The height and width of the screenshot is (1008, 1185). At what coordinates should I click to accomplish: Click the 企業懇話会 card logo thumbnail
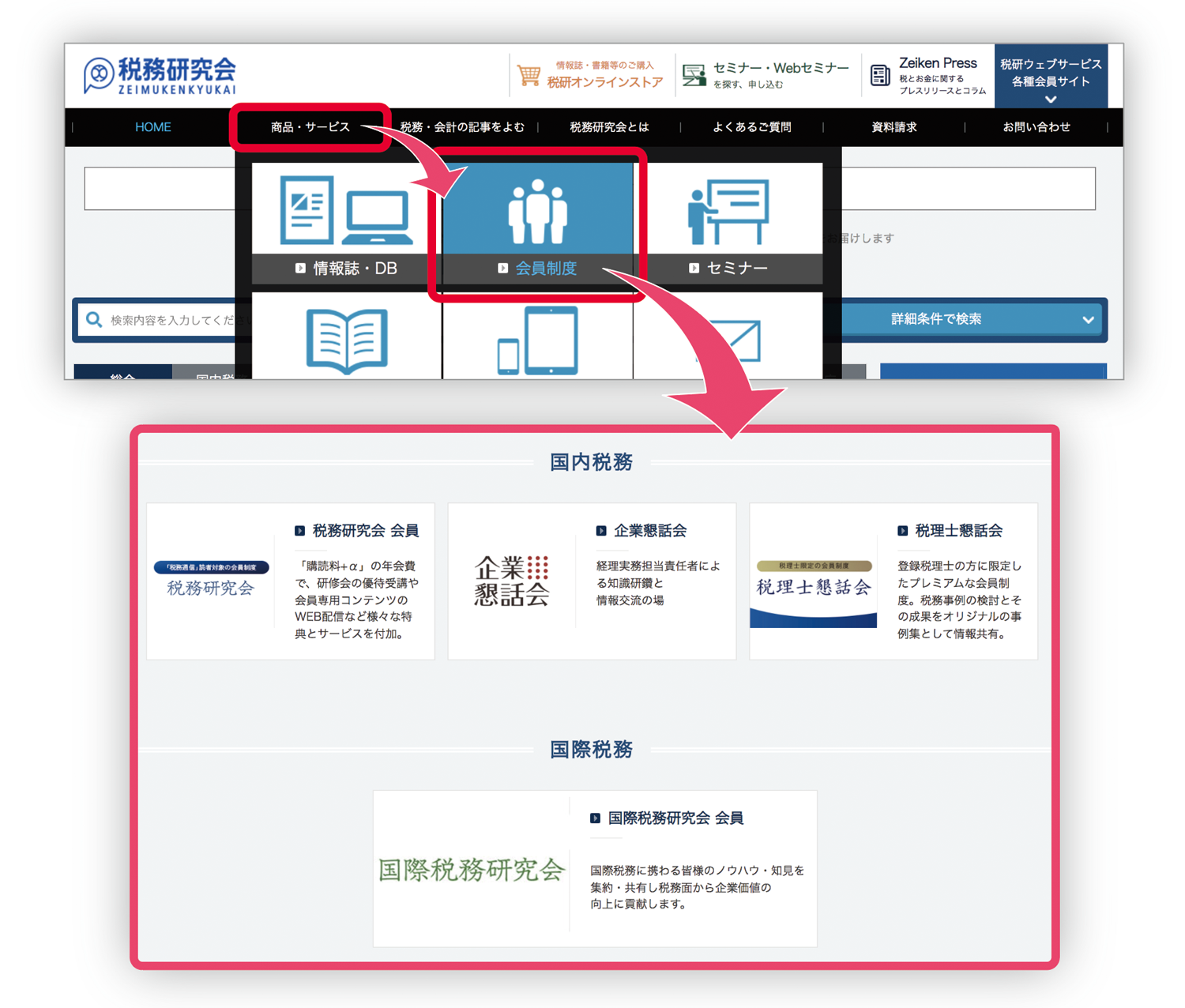click(x=511, y=581)
